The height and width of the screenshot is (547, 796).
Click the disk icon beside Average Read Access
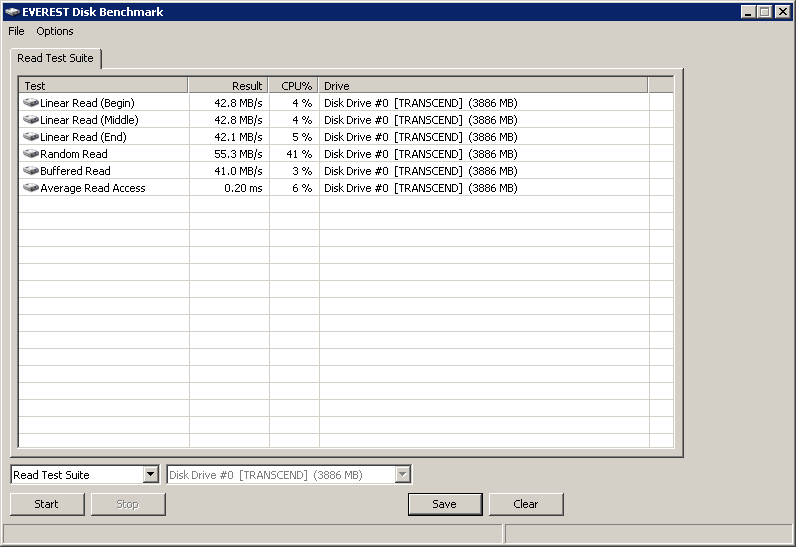pyautogui.click(x=31, y=188)
